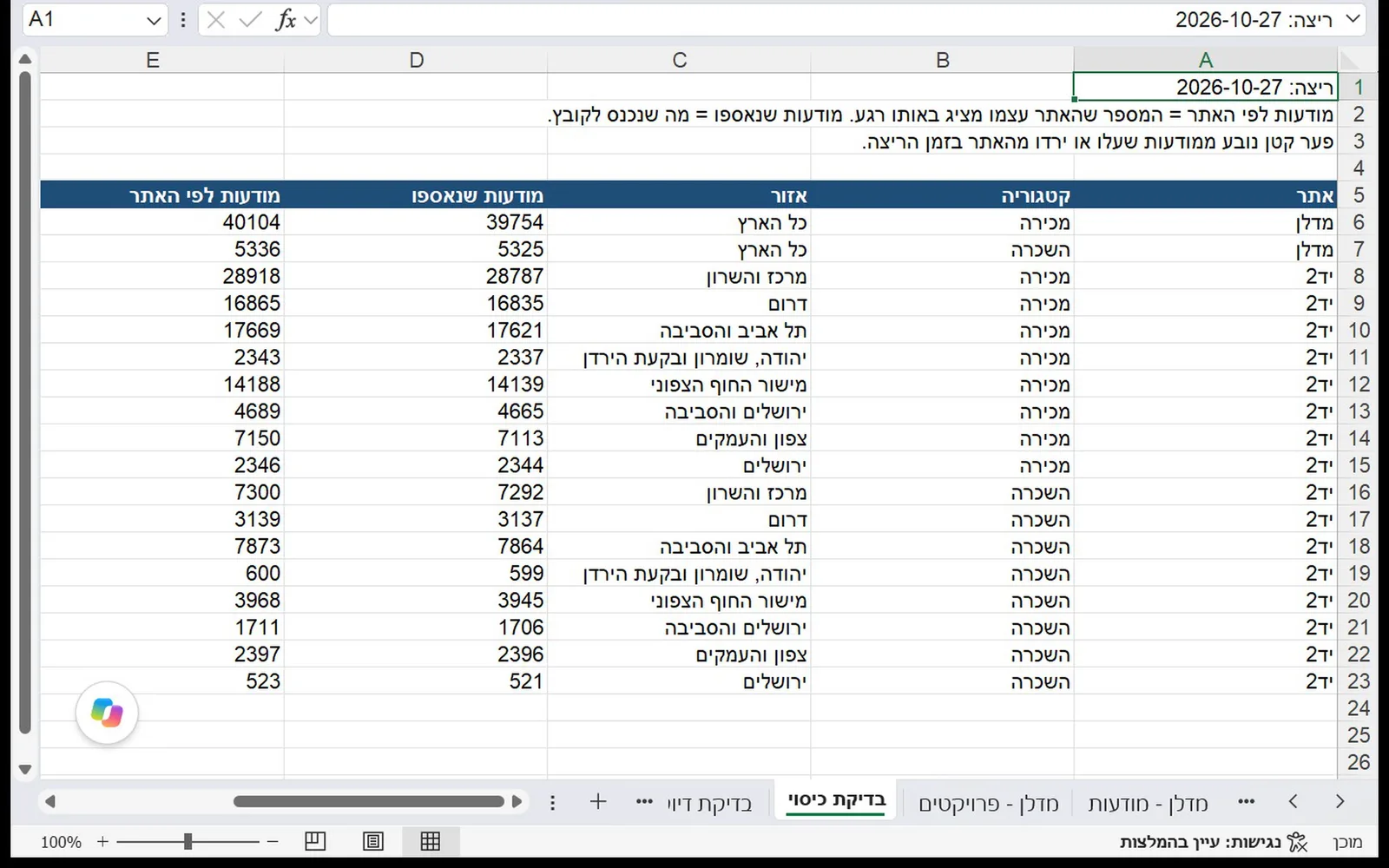Screen dimensions: 1389x868
Task: Click the zoom out minus icon
Action: [273, 841]
